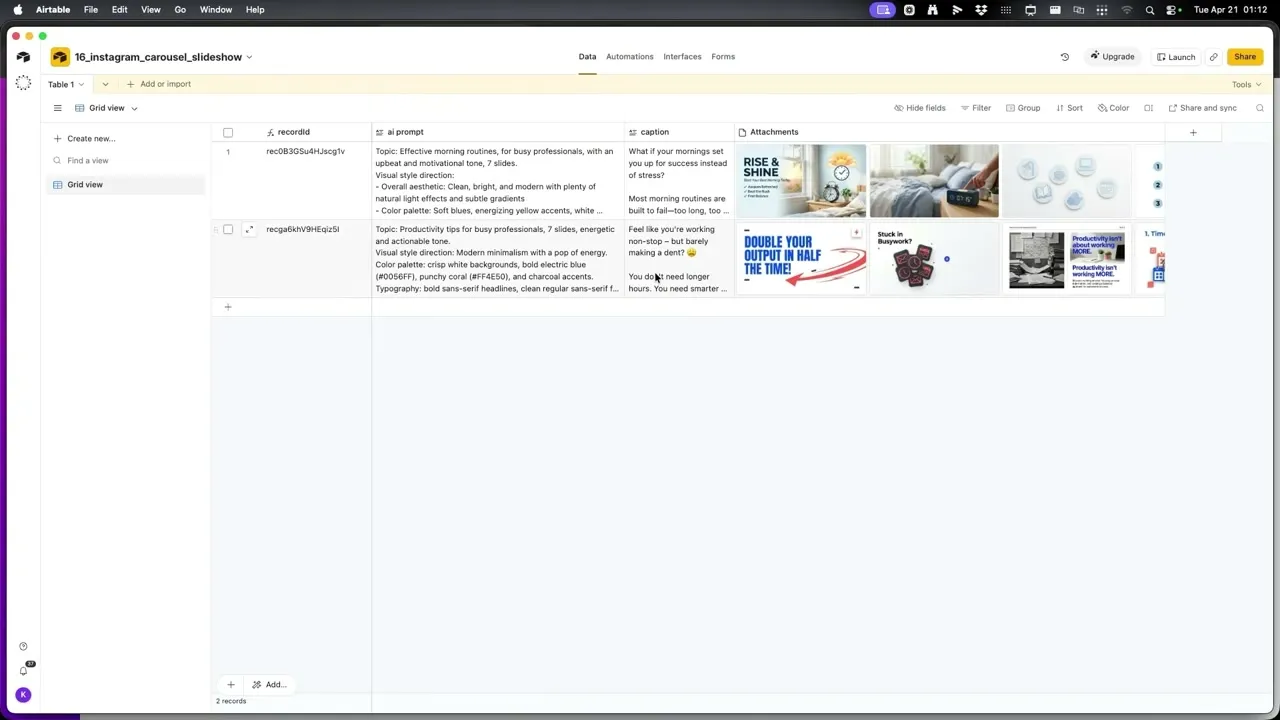Open the Dropbox menu bar icon

(x=981, y=9)
